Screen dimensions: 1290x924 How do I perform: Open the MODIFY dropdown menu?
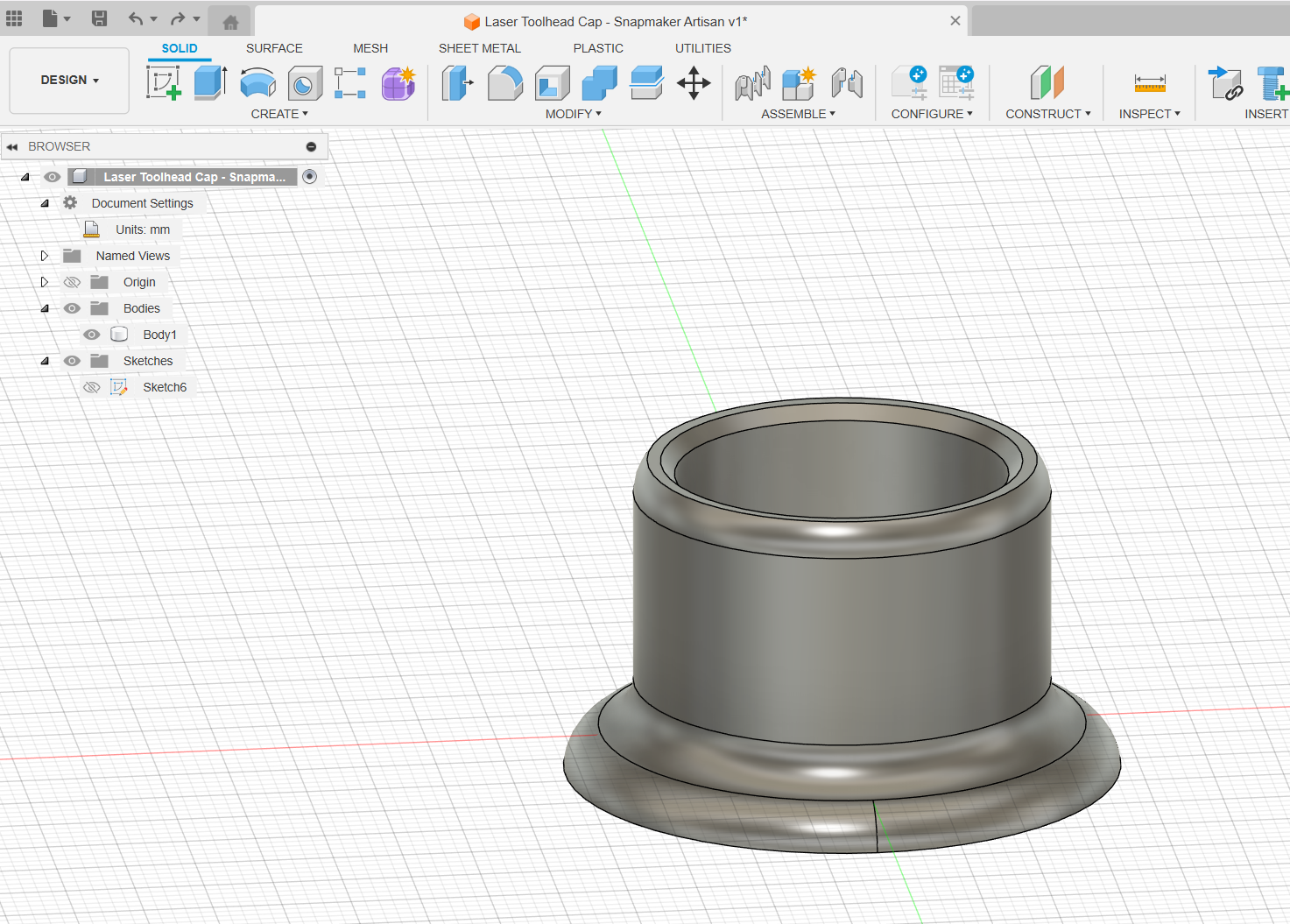click(574, 114)
